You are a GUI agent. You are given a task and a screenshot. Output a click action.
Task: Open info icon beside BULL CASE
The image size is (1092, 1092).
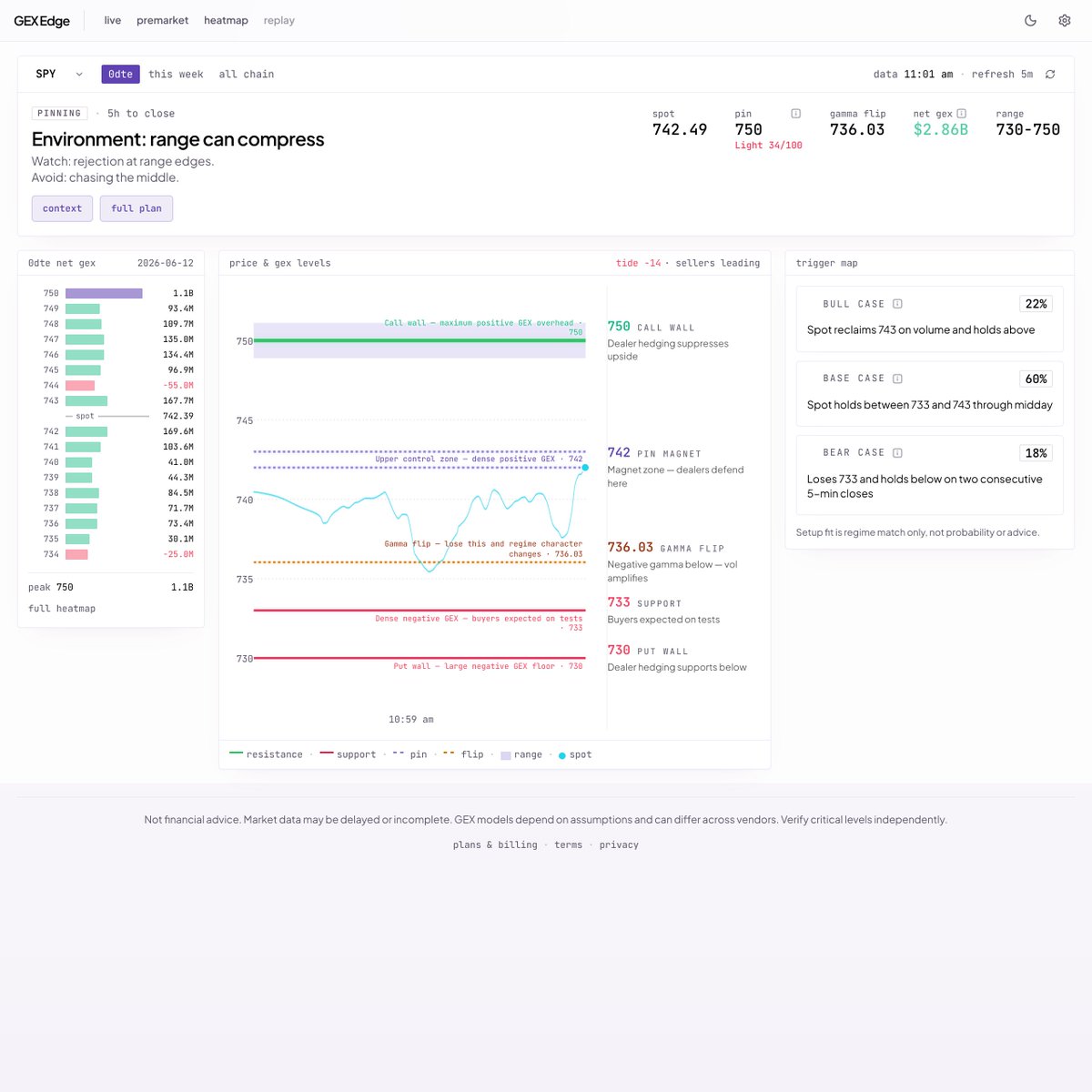[897, 304]
